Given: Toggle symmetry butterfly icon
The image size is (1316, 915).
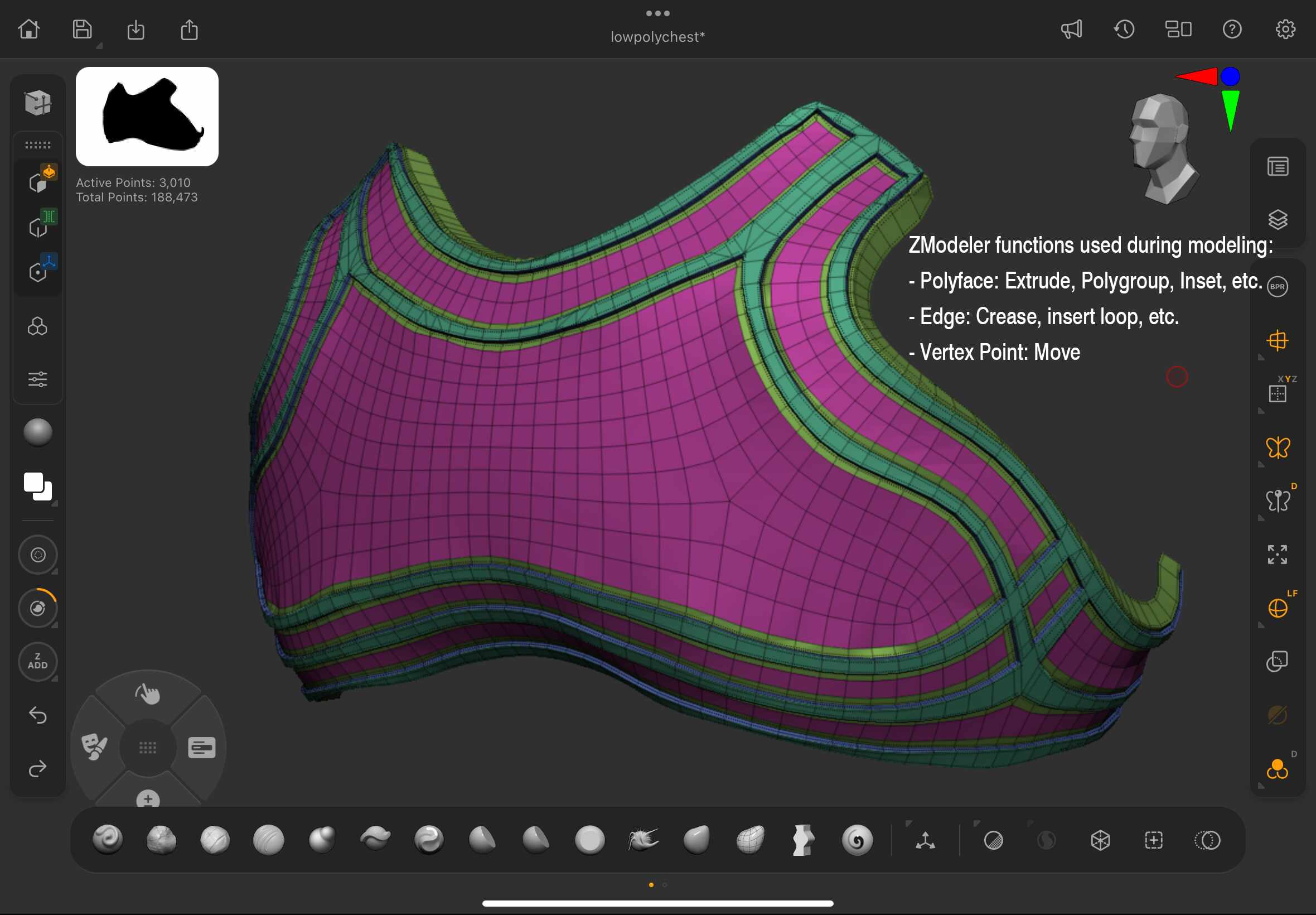Looking at the screenshot, I should click(1278, 448).
